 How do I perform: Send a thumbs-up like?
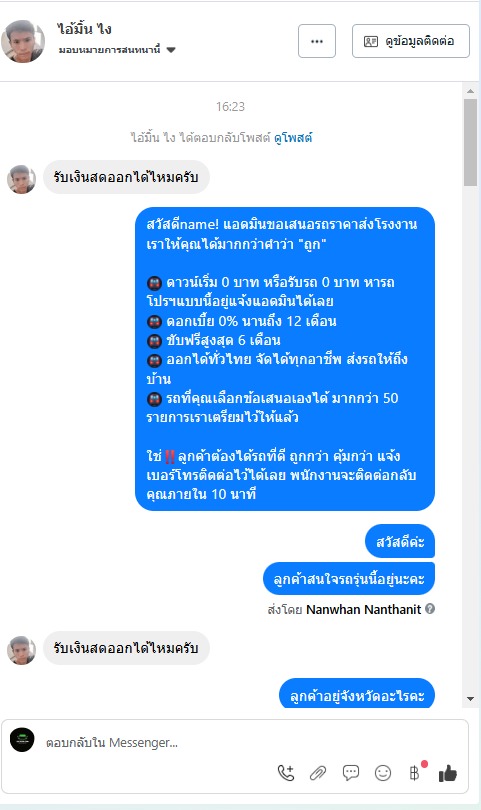(x=447, y=773)
